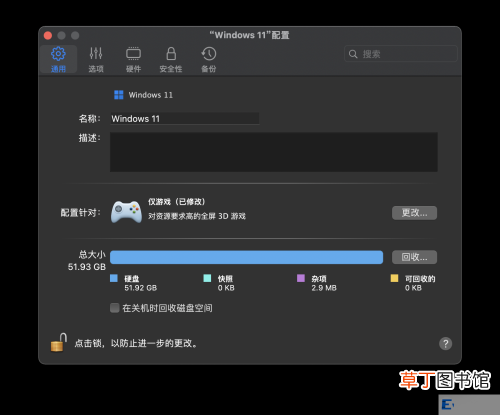The image size is (500, 415).
Task: Open the 通用 general tab gear icon
Action: (58, 54)
